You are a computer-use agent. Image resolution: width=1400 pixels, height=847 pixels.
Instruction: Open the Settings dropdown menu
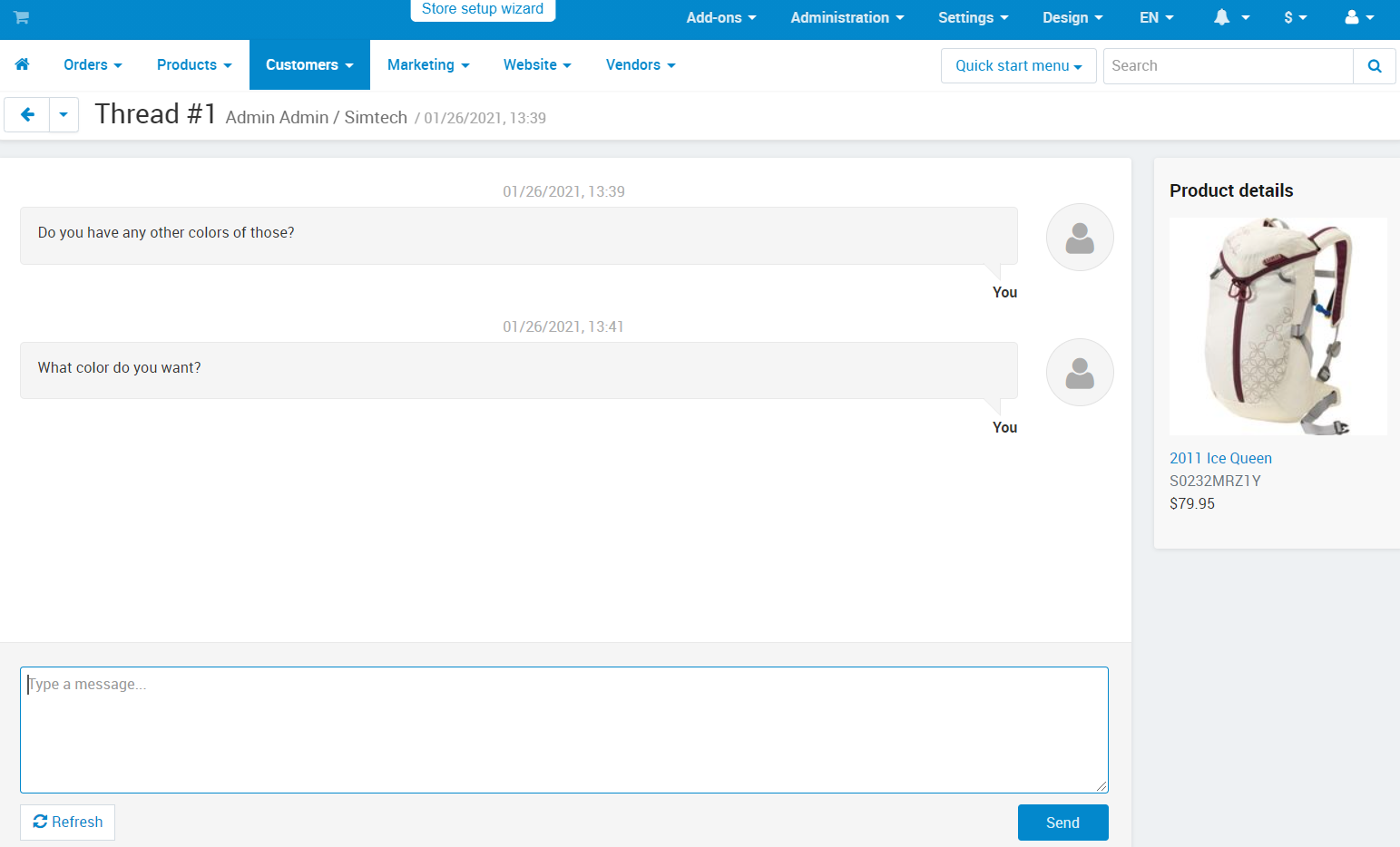974,17
